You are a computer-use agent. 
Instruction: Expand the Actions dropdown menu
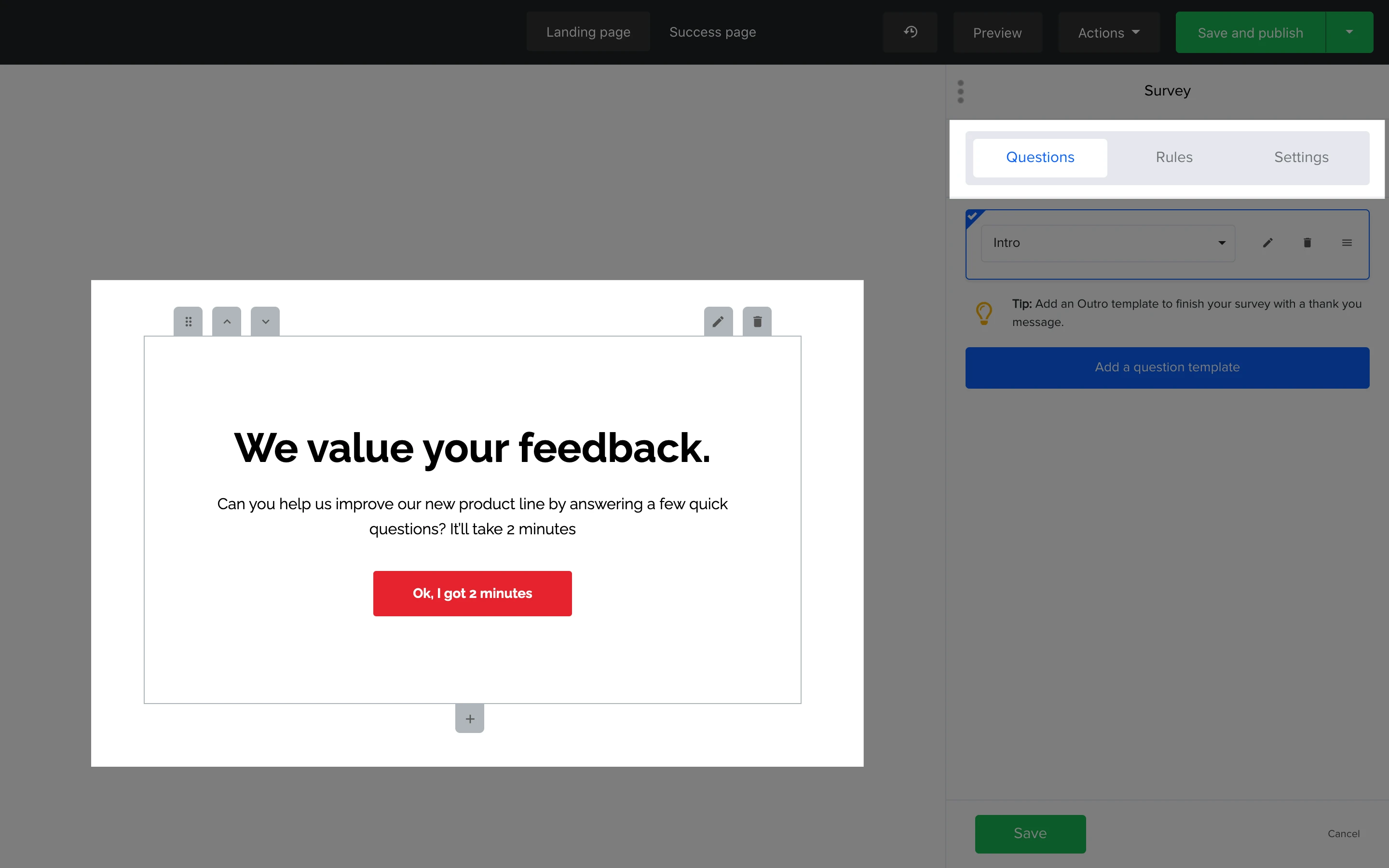pos(1108,33)
